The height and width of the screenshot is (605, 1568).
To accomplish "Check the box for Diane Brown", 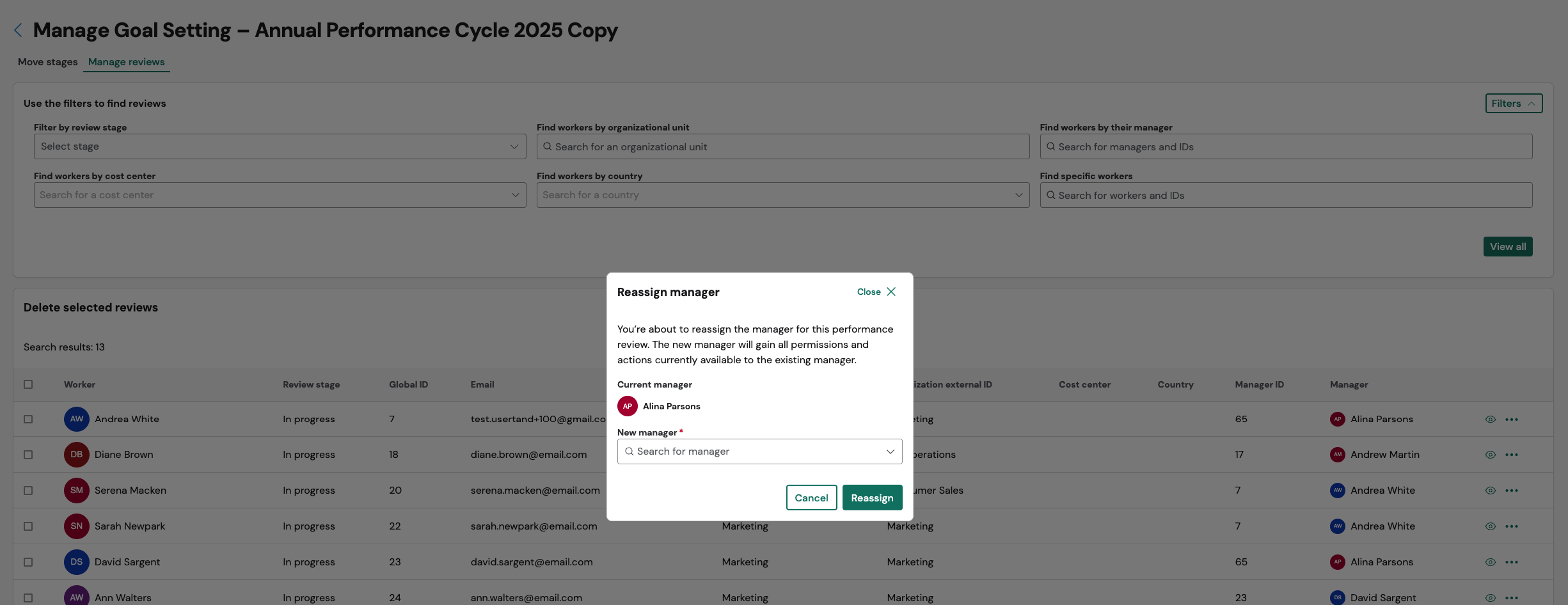I will (28, 455).
